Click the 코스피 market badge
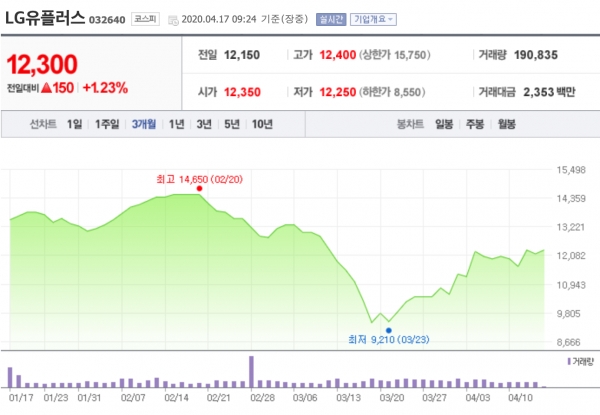This screenshot has width=600, height=415. click(145, 19)
